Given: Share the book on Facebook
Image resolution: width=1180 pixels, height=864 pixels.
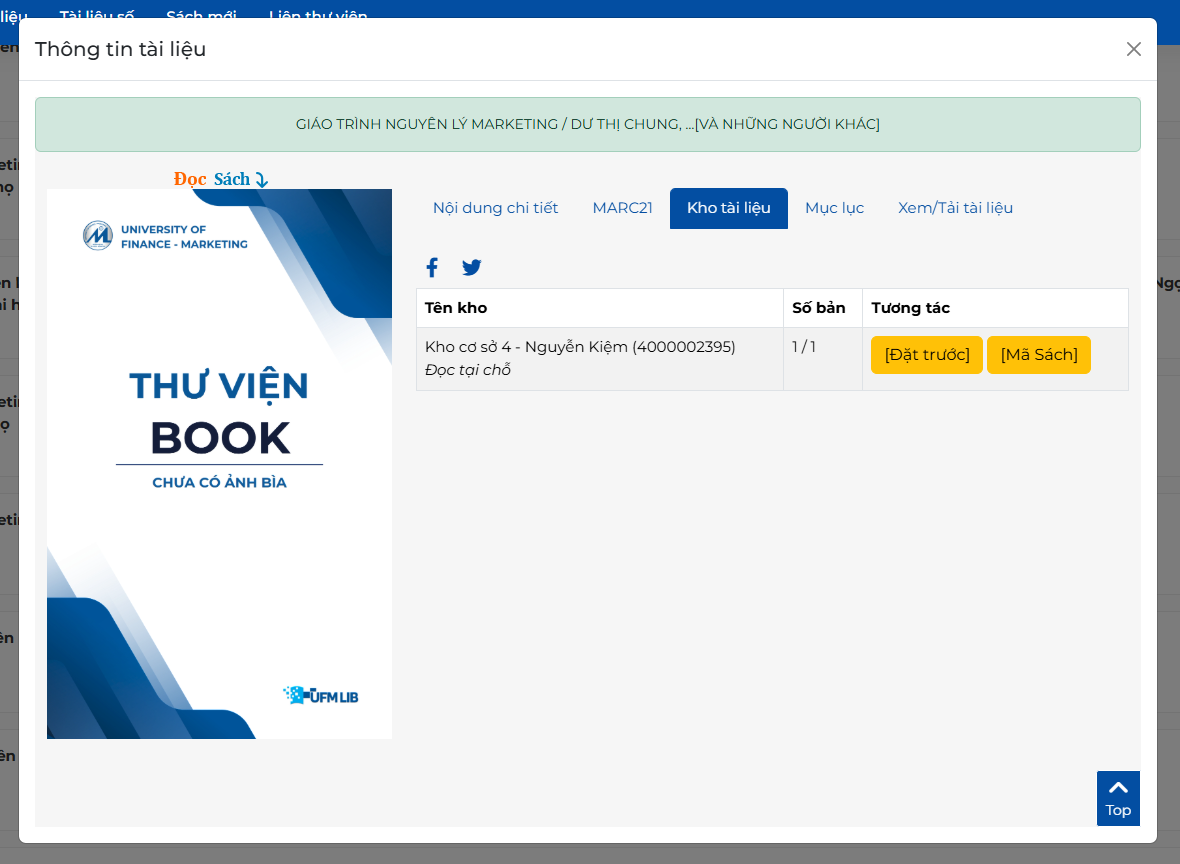Looking at the screenshot, I should (x=432, y=267).
